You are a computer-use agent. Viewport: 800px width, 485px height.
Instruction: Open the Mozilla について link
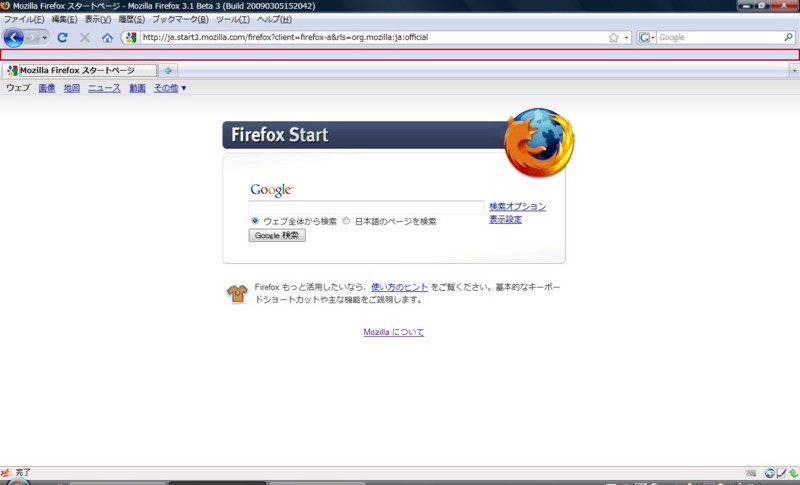coord(393,332)
